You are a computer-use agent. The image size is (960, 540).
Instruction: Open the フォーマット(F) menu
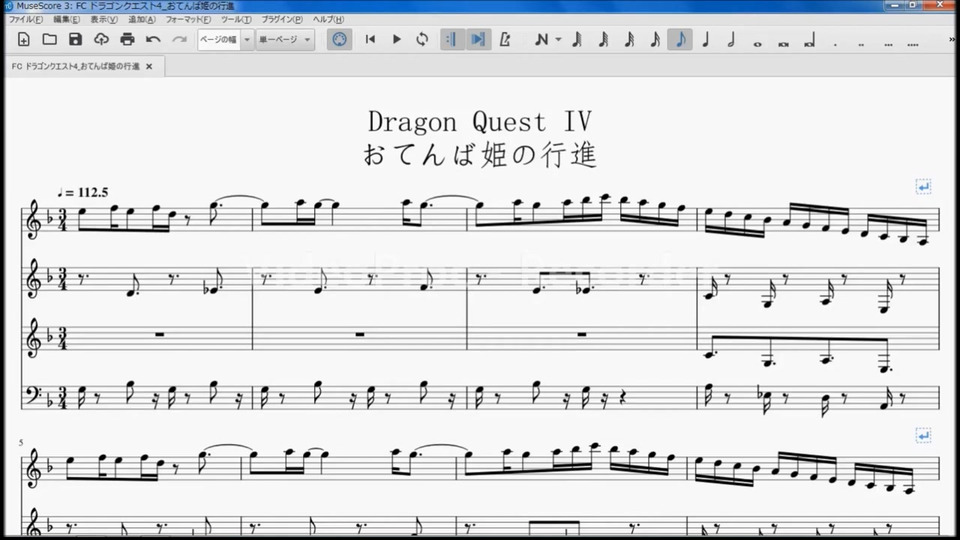188,20
